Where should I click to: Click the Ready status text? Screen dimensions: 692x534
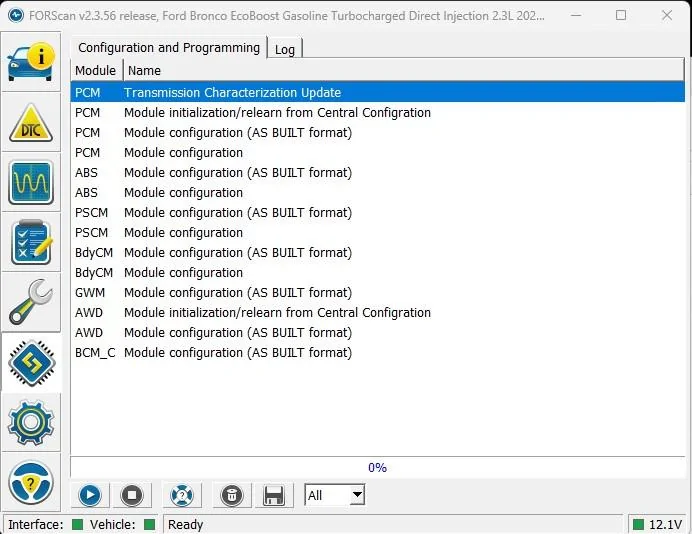click(x=185, y=524)
